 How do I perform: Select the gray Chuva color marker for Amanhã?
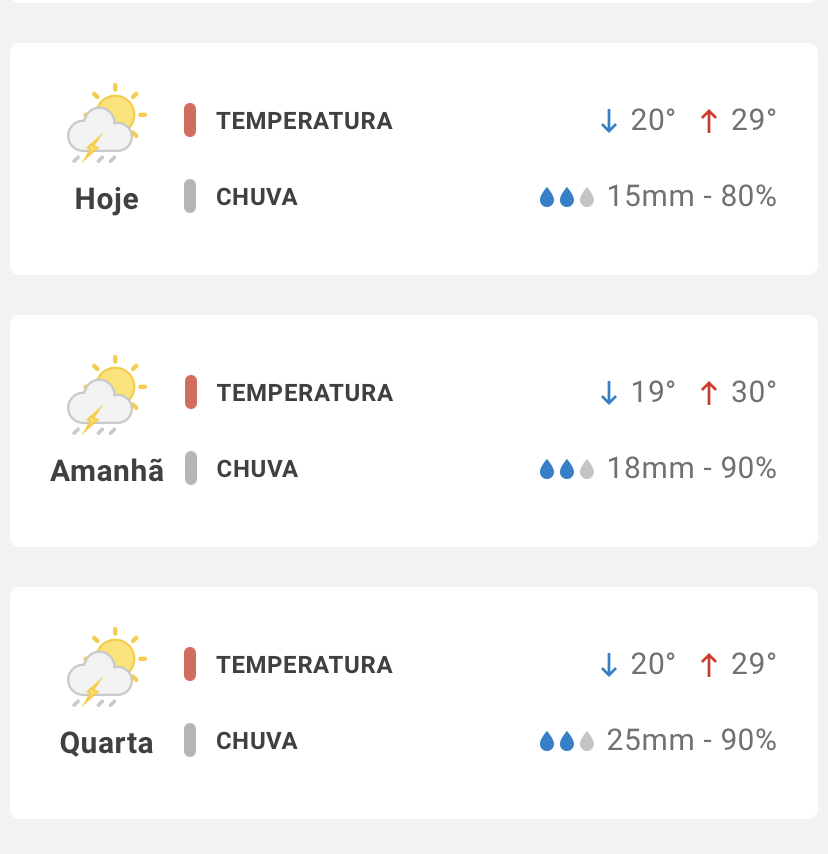(x=190, y=468)
